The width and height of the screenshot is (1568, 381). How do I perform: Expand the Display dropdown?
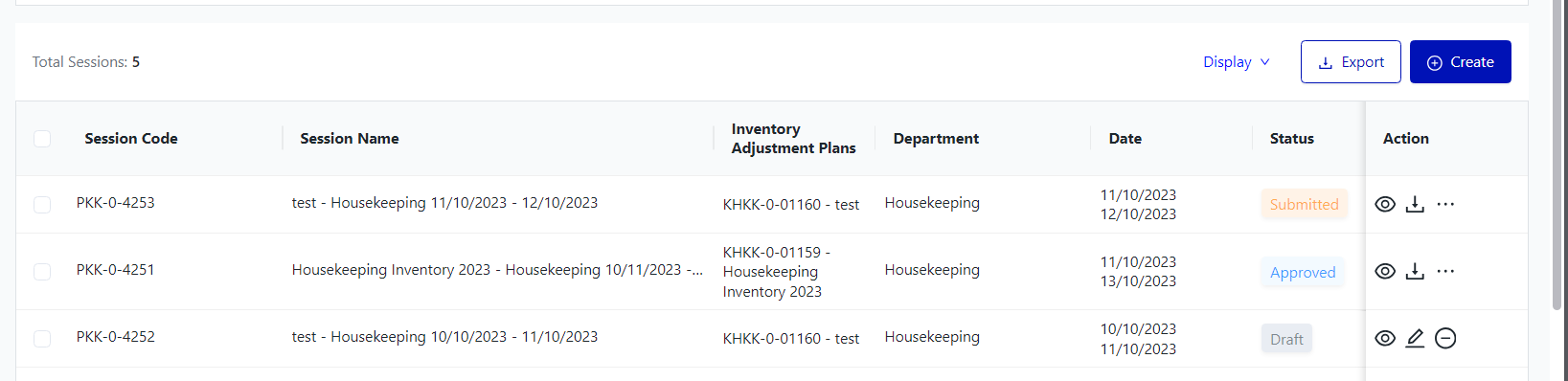tap(1237, 61)
